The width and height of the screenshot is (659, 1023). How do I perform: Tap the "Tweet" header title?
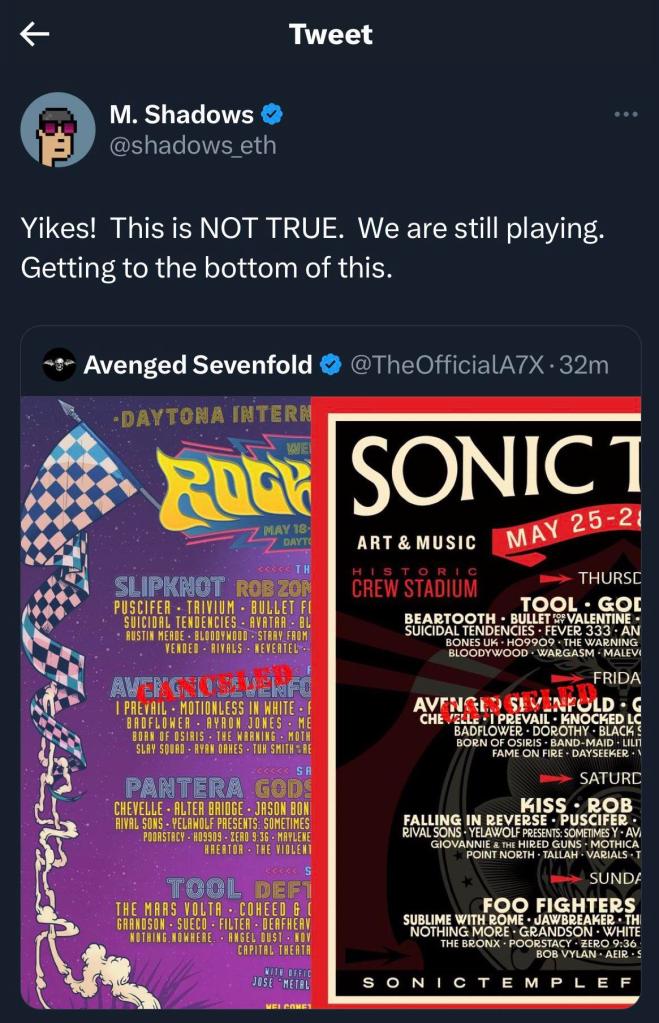coord(330,35)
